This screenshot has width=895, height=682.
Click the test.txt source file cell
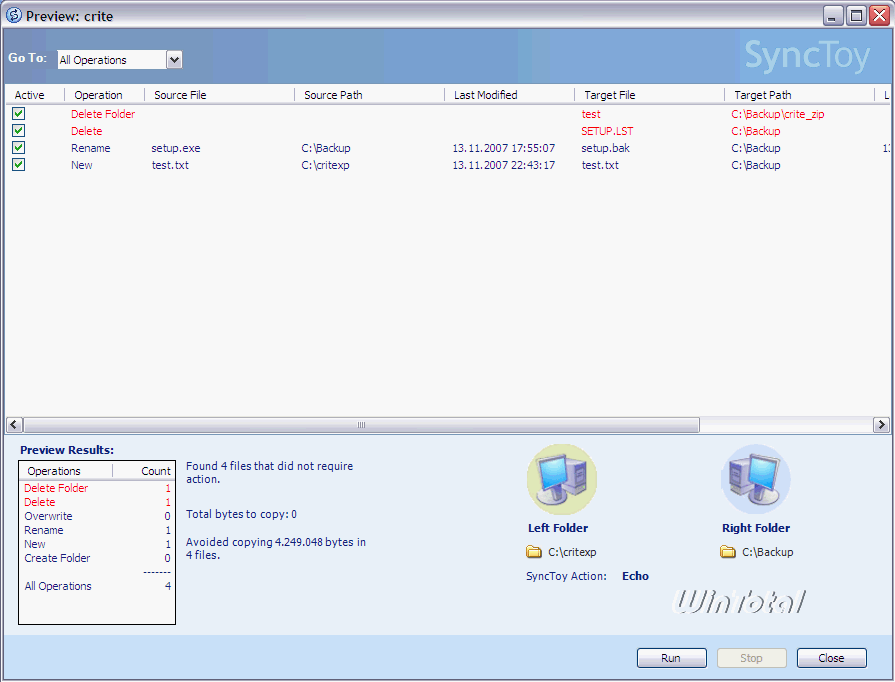click(170, 166)
